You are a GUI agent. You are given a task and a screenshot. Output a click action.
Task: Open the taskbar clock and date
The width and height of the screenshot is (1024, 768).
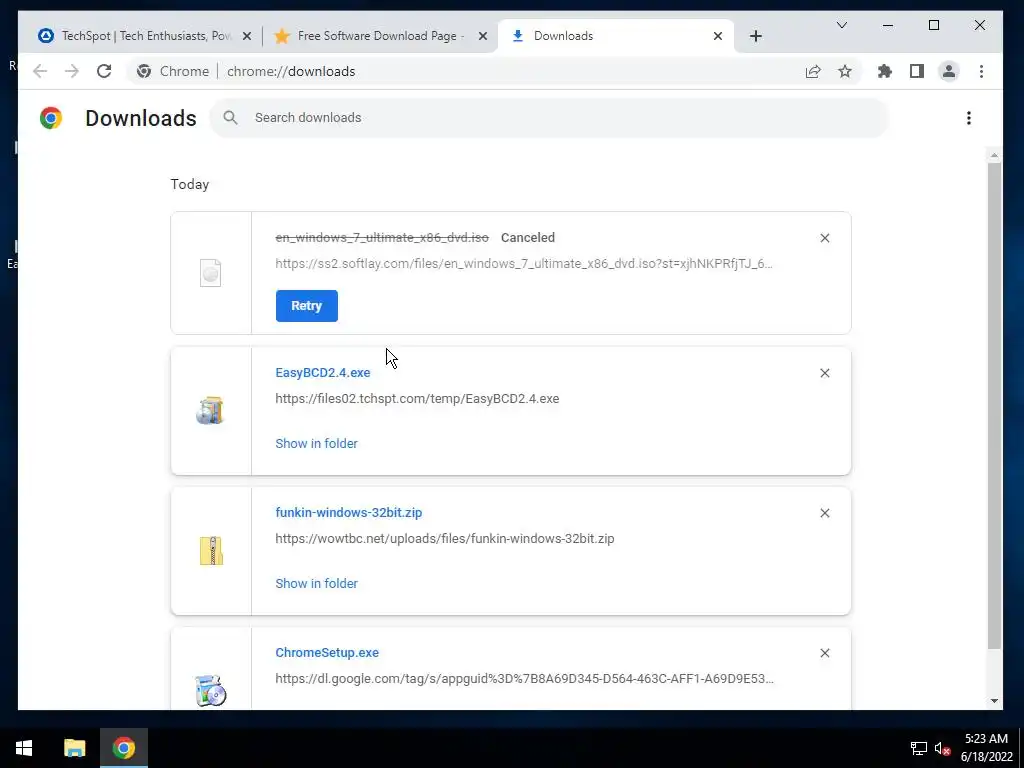tap(986, 748)
